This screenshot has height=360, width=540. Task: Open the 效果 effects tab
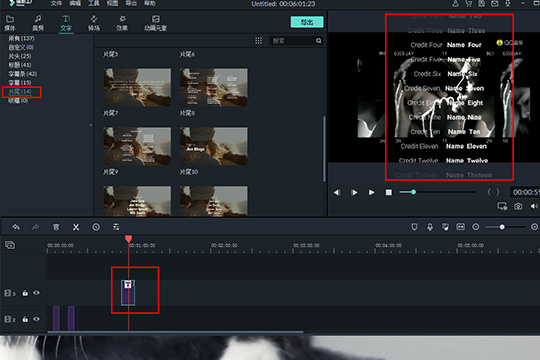122,23
